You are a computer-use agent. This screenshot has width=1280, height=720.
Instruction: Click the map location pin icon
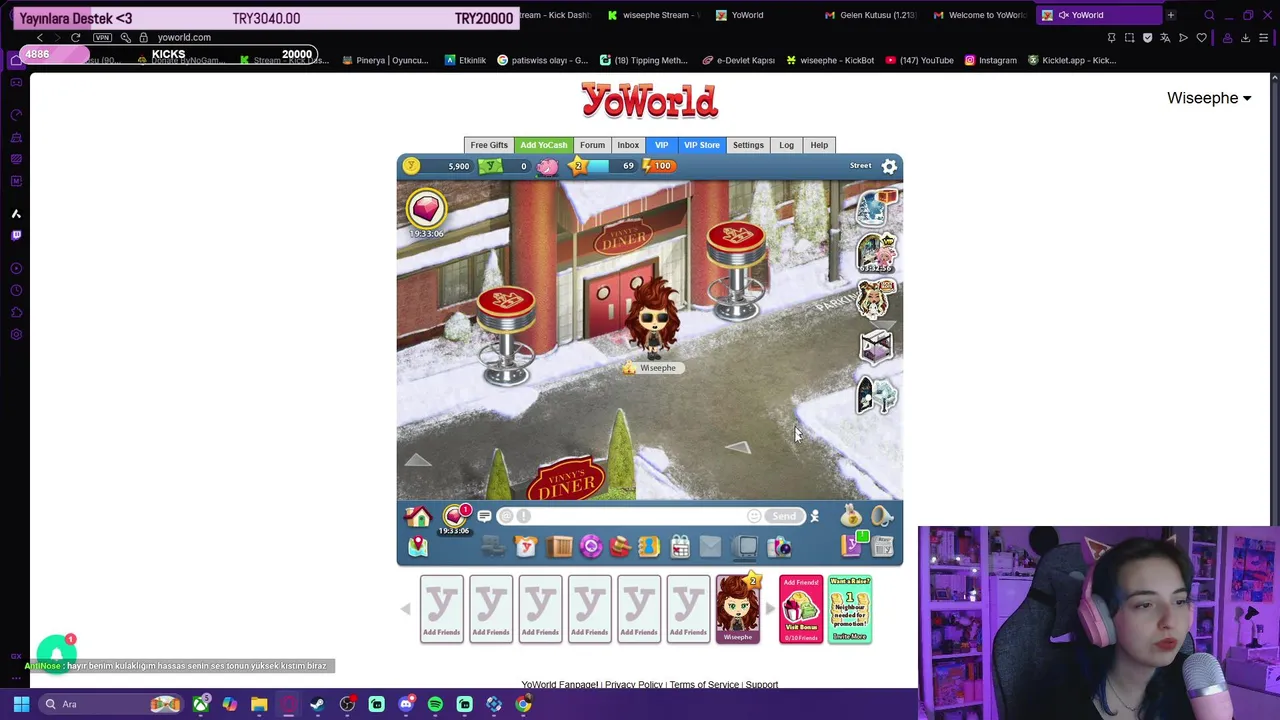click(418, 547)
